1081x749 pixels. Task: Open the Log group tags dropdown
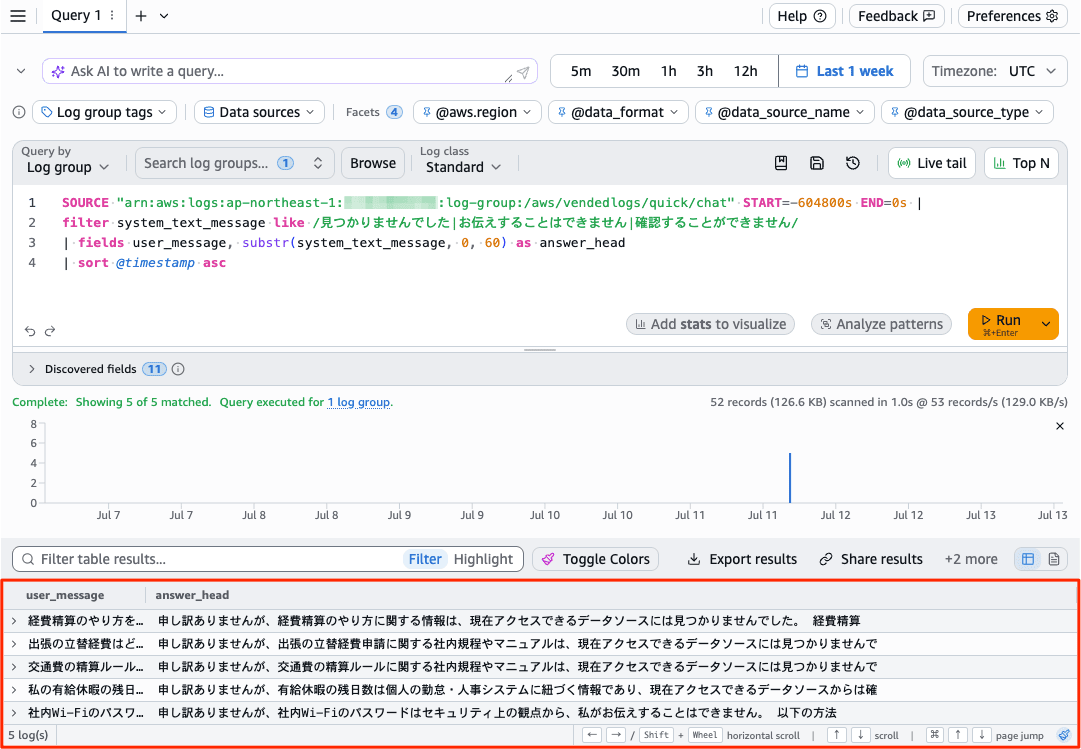pyautogui.click(x=104, y=112)
